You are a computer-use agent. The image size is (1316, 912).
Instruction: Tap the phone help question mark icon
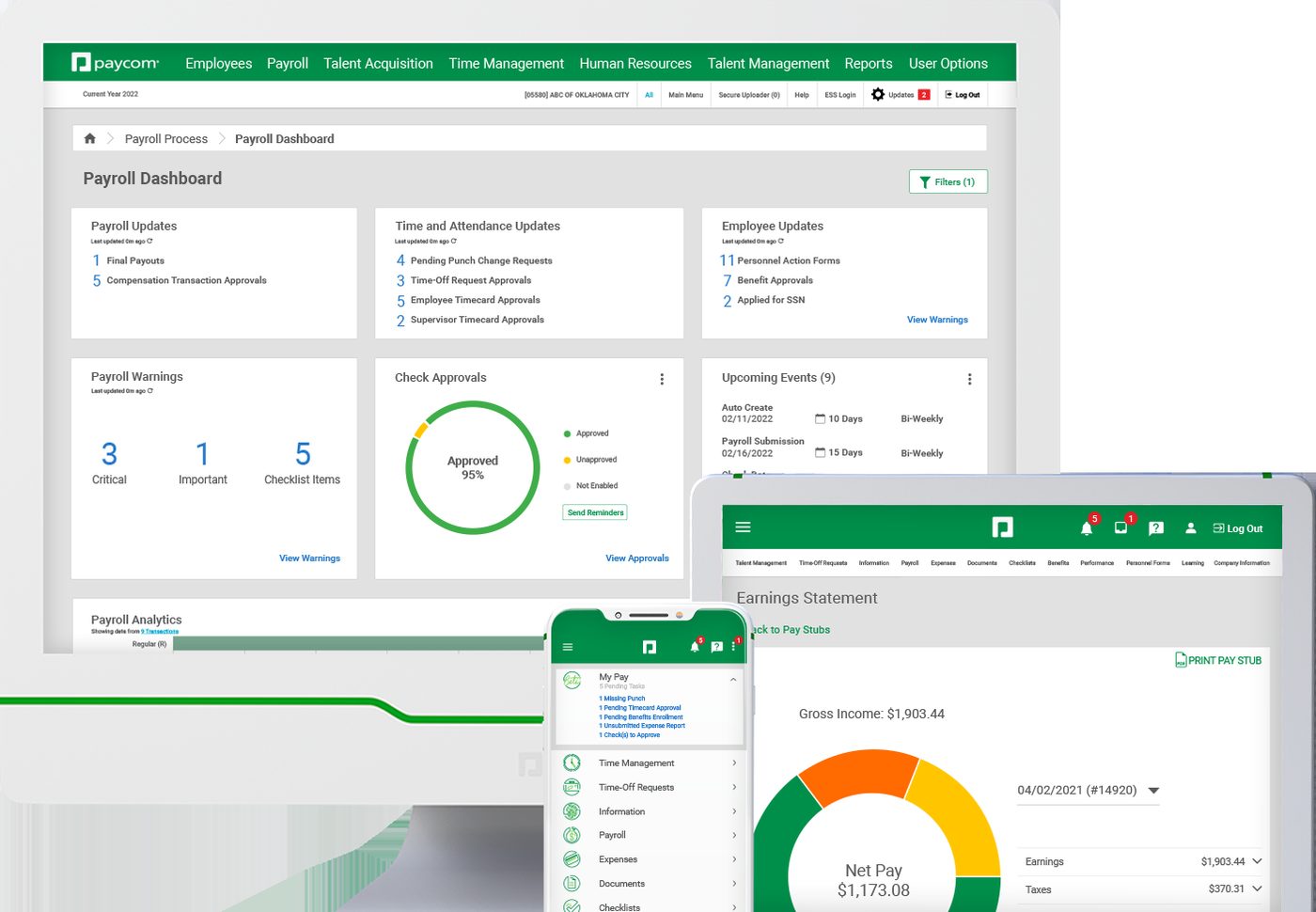[x=716, y=647]
